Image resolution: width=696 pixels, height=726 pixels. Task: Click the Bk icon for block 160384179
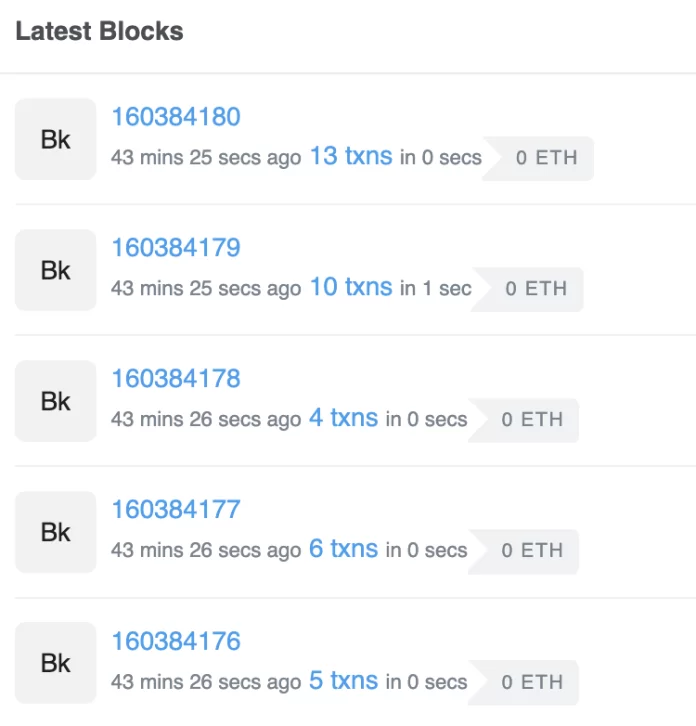(55, 270)
